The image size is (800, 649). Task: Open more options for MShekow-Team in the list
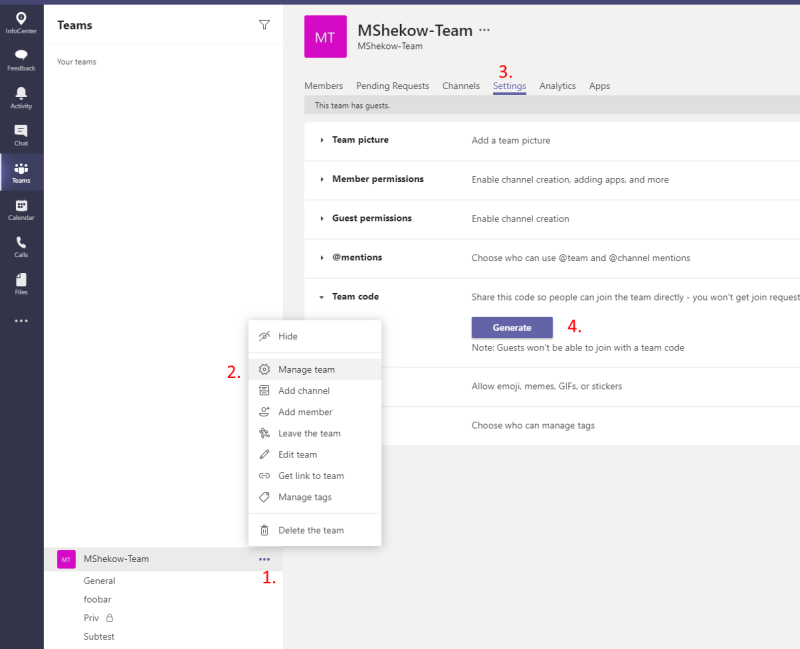click(264, 559)
